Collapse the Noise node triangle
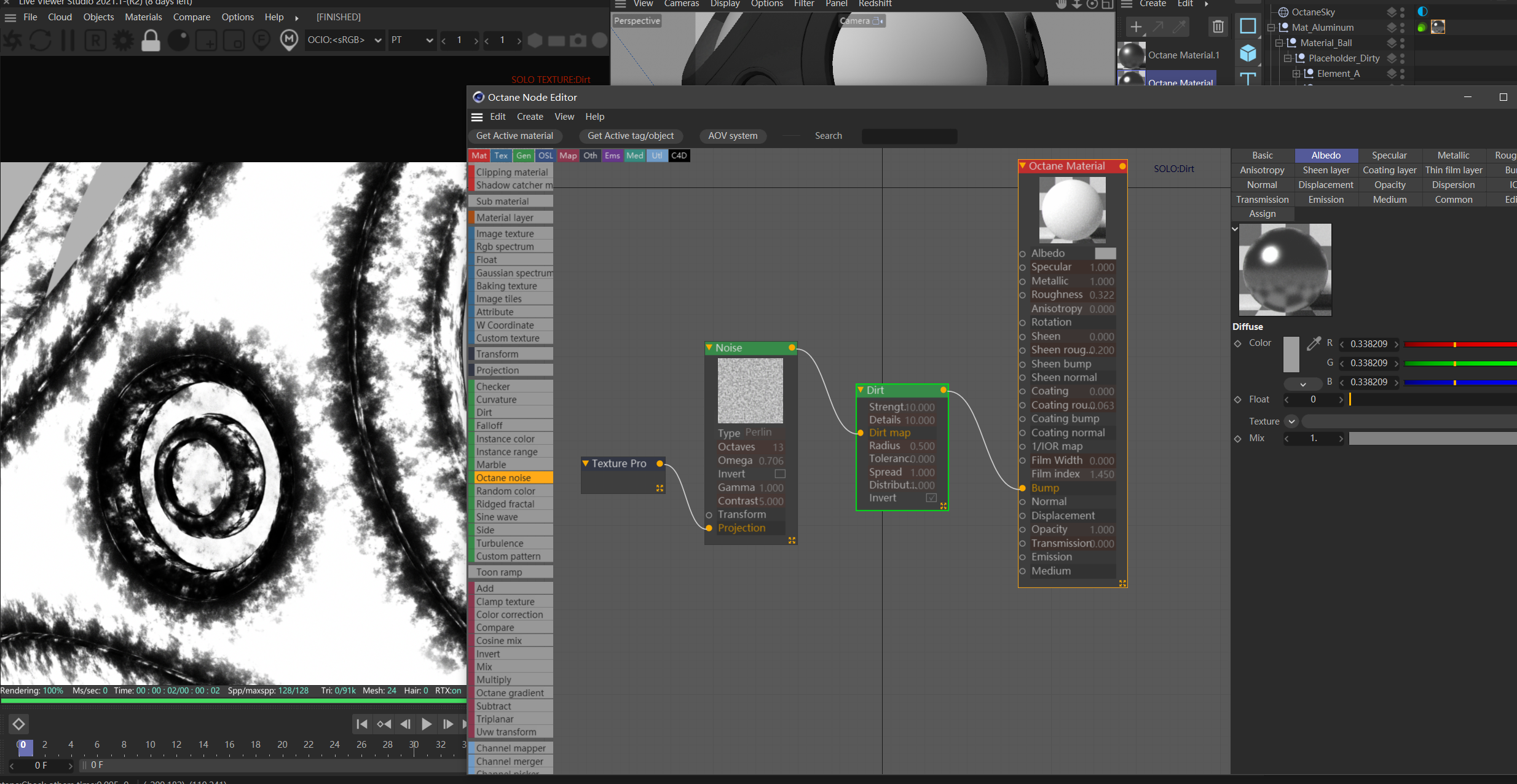 (x=710, y=348)
